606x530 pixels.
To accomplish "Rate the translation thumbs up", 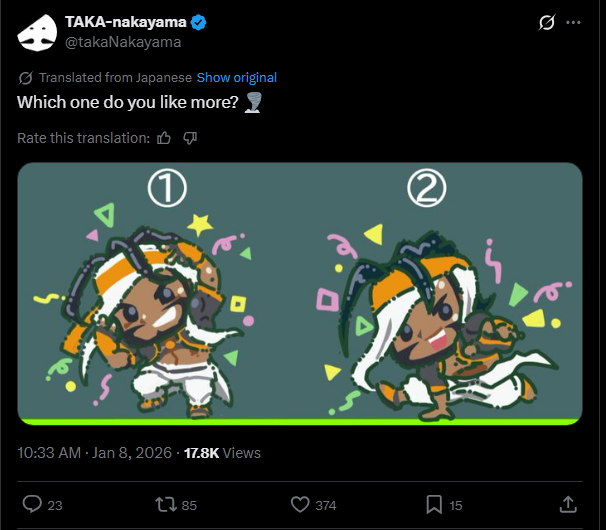I will (164, 138).
